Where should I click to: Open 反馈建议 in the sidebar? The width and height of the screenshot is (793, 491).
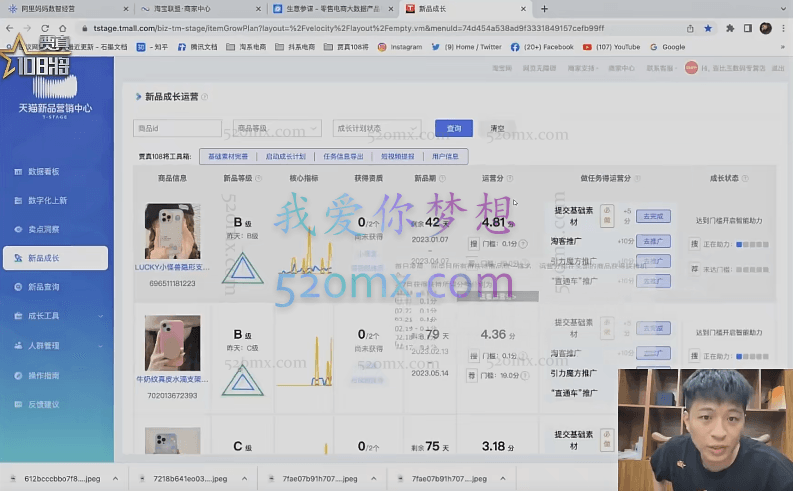(43, 403)
